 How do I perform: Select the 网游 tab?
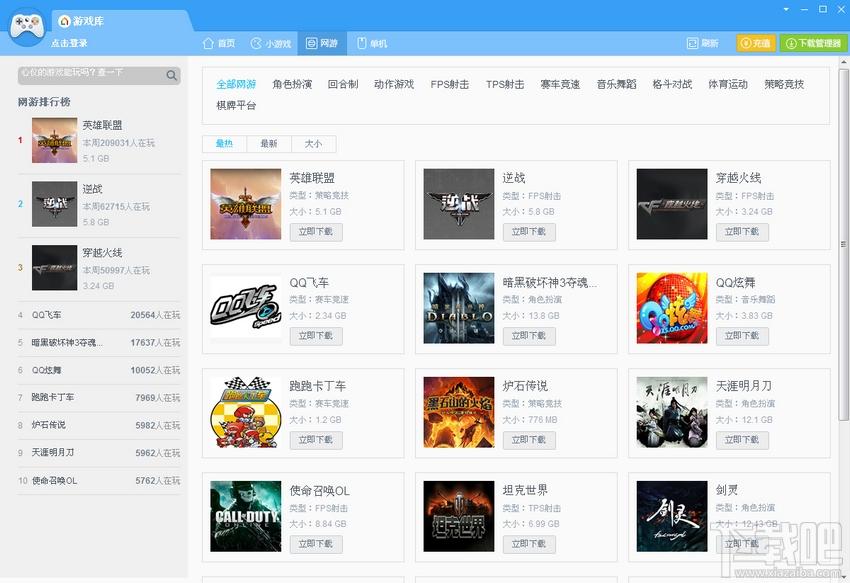click(x=322, y=43)
